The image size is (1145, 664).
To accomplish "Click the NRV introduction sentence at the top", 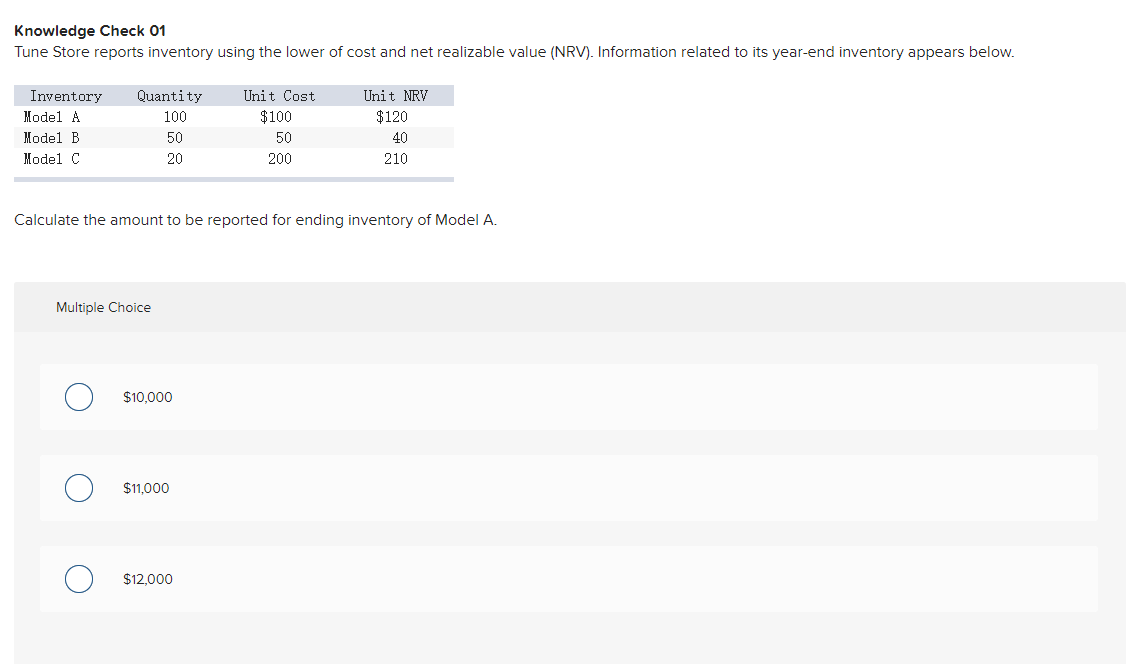I will pos(513,51).
